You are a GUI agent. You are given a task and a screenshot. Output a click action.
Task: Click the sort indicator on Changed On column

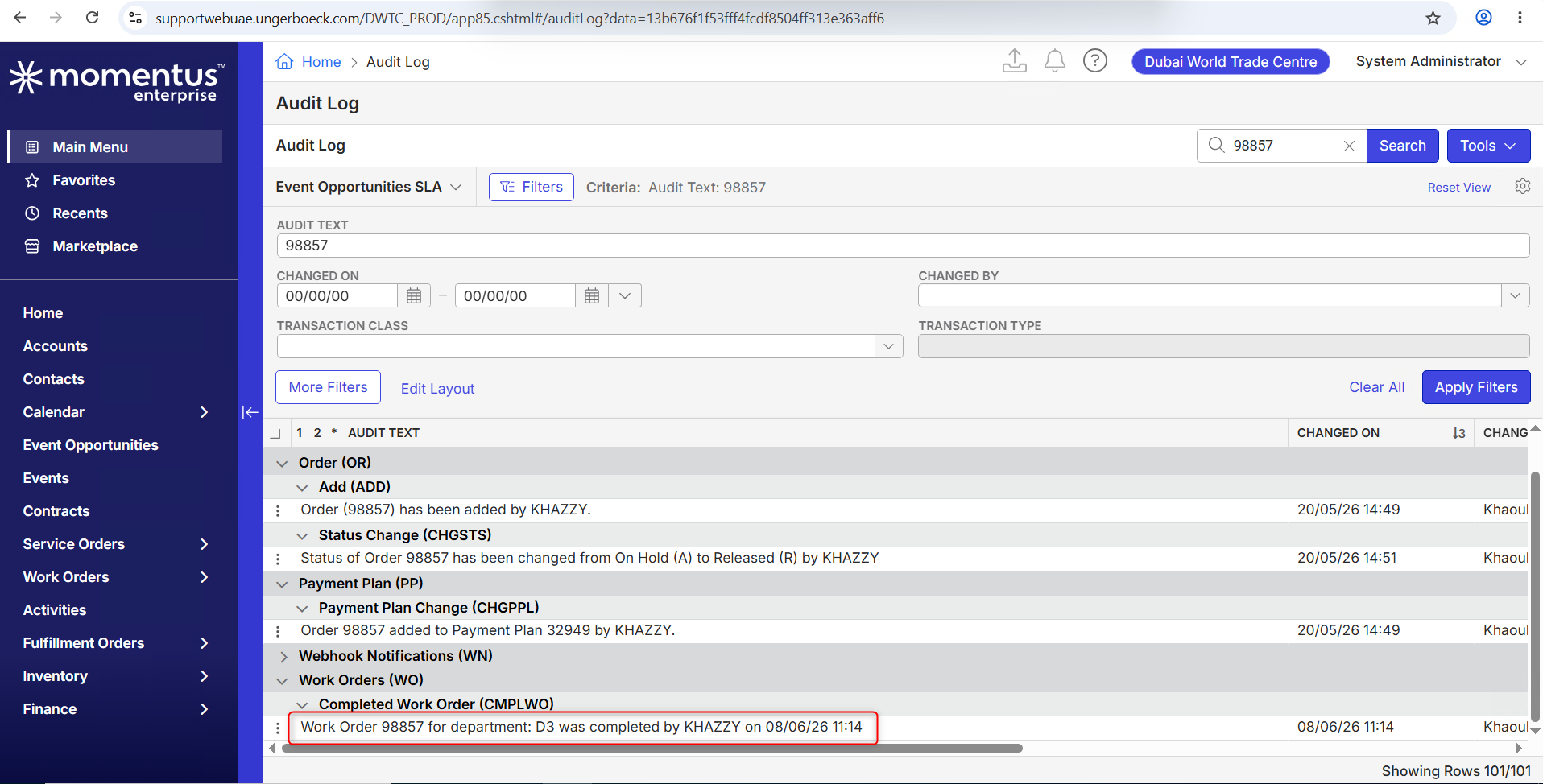point(1458,433)
